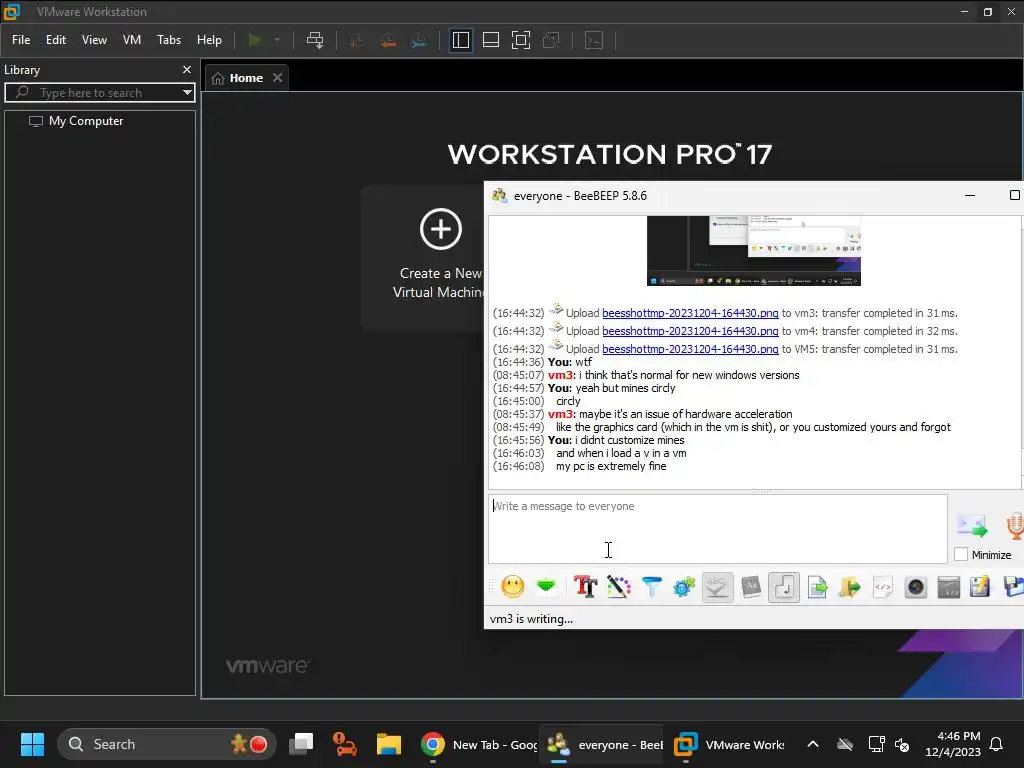1024x768 pixels.
Task: Click the dark window toolbar icon in BeeBEEP
Action: click(948, 586)
